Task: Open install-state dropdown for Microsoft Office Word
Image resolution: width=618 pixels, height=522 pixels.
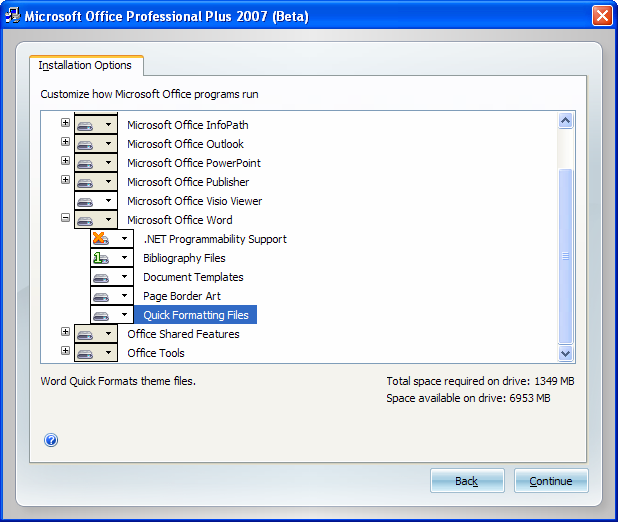Action: (96, 220)
